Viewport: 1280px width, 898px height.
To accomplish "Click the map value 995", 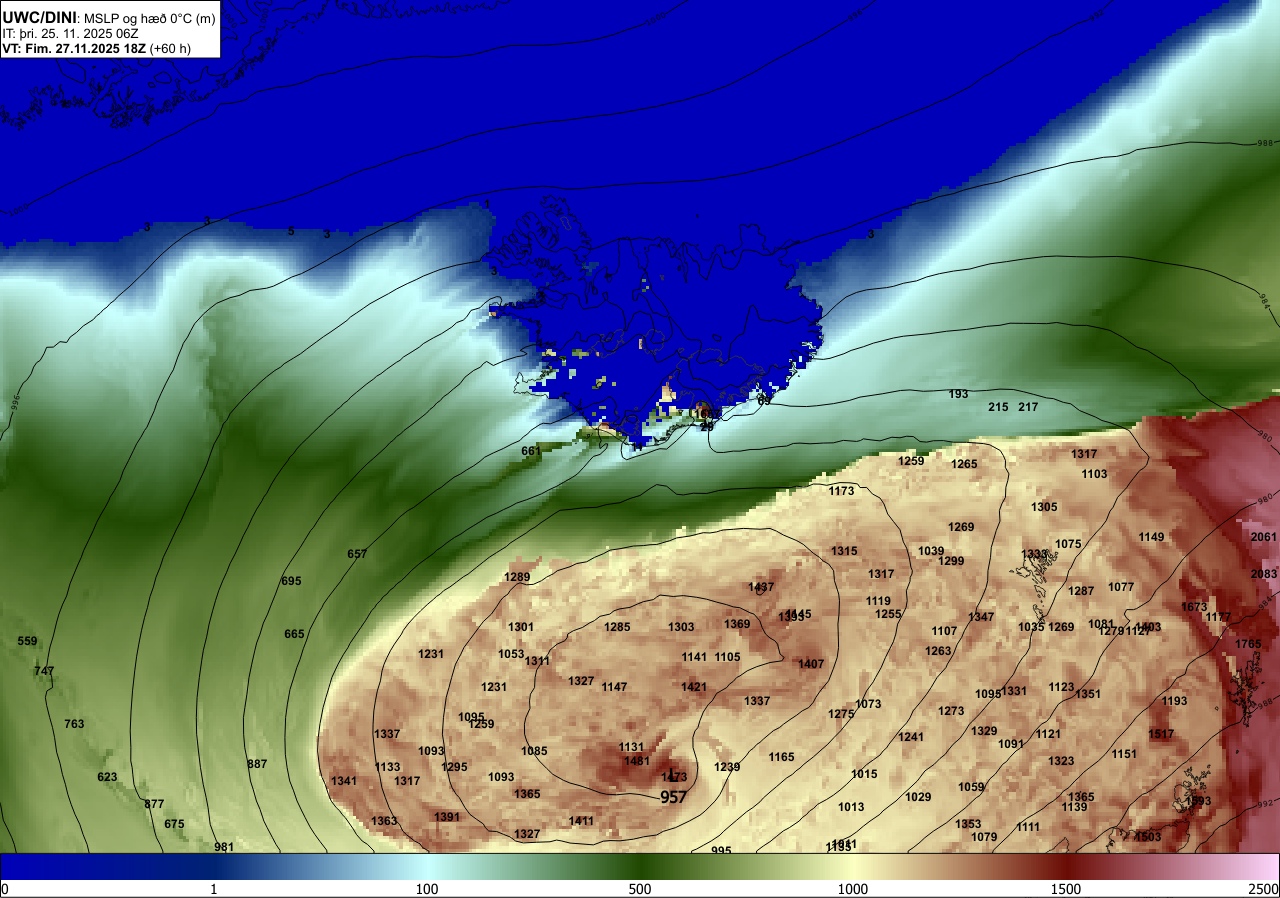I will pyautogui.click(x=721, y=851).
